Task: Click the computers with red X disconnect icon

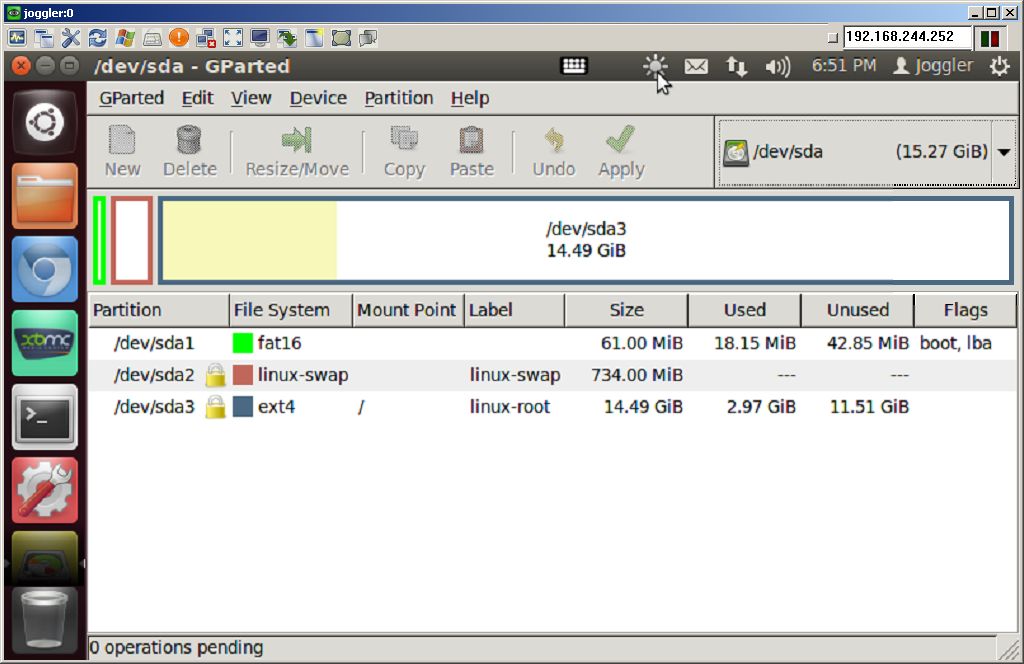Action: (206, 38)
